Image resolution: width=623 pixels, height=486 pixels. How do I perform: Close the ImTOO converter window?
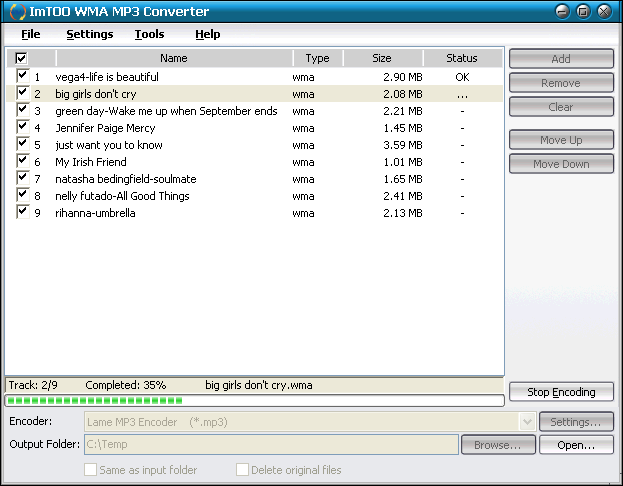[604, 11]
